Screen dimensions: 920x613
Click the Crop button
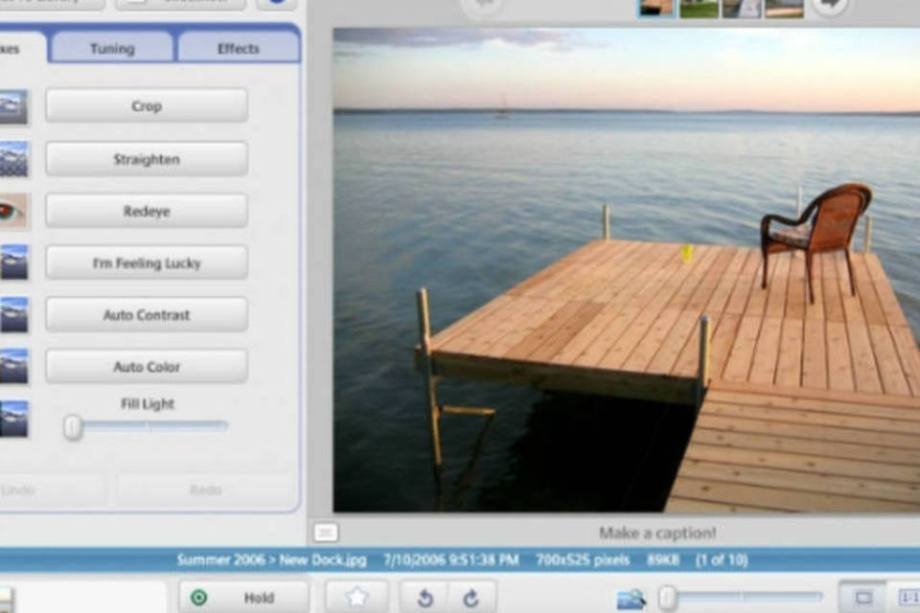click(x=146, y=106)
